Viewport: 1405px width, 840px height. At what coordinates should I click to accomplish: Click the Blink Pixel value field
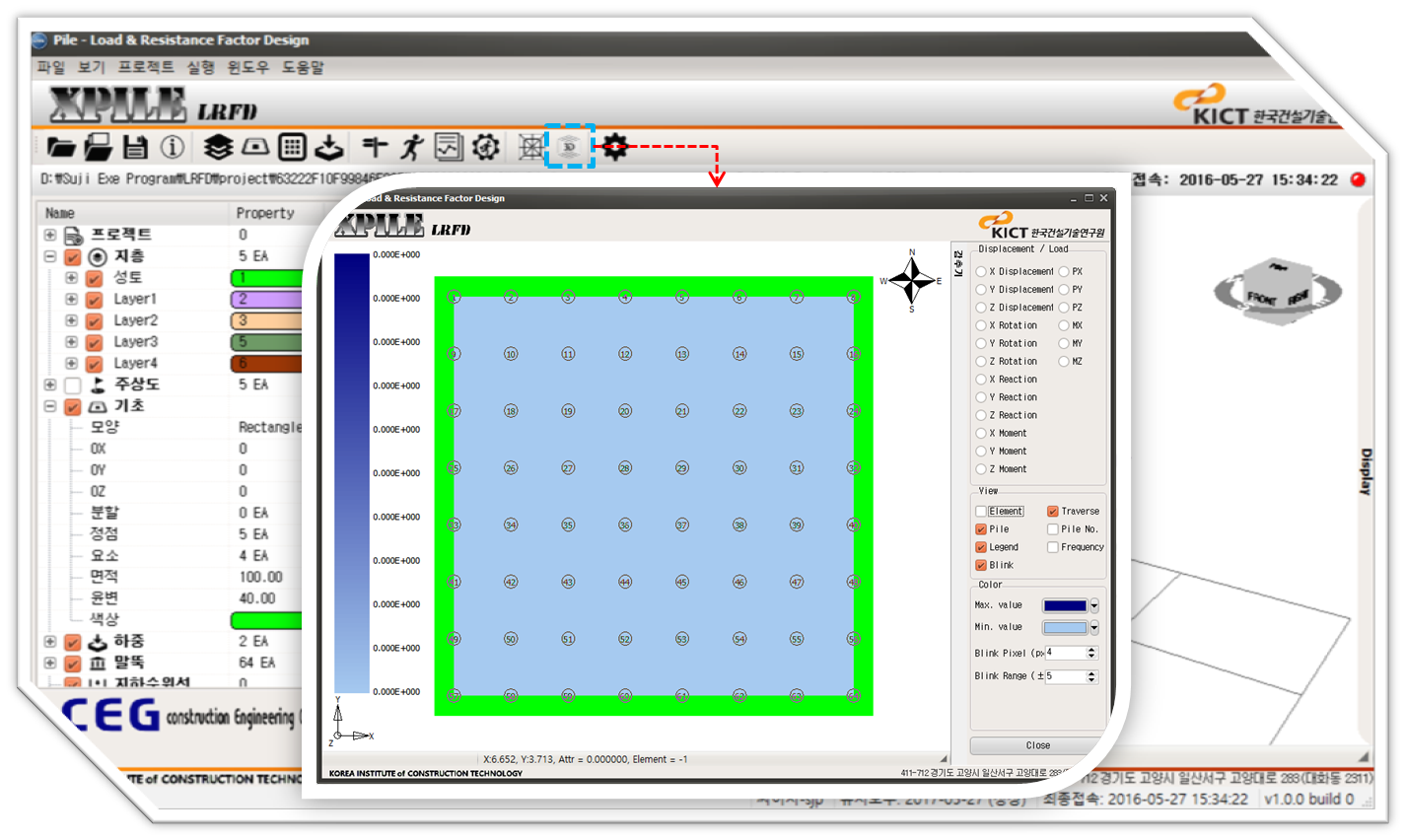[x=1065, y=653]
